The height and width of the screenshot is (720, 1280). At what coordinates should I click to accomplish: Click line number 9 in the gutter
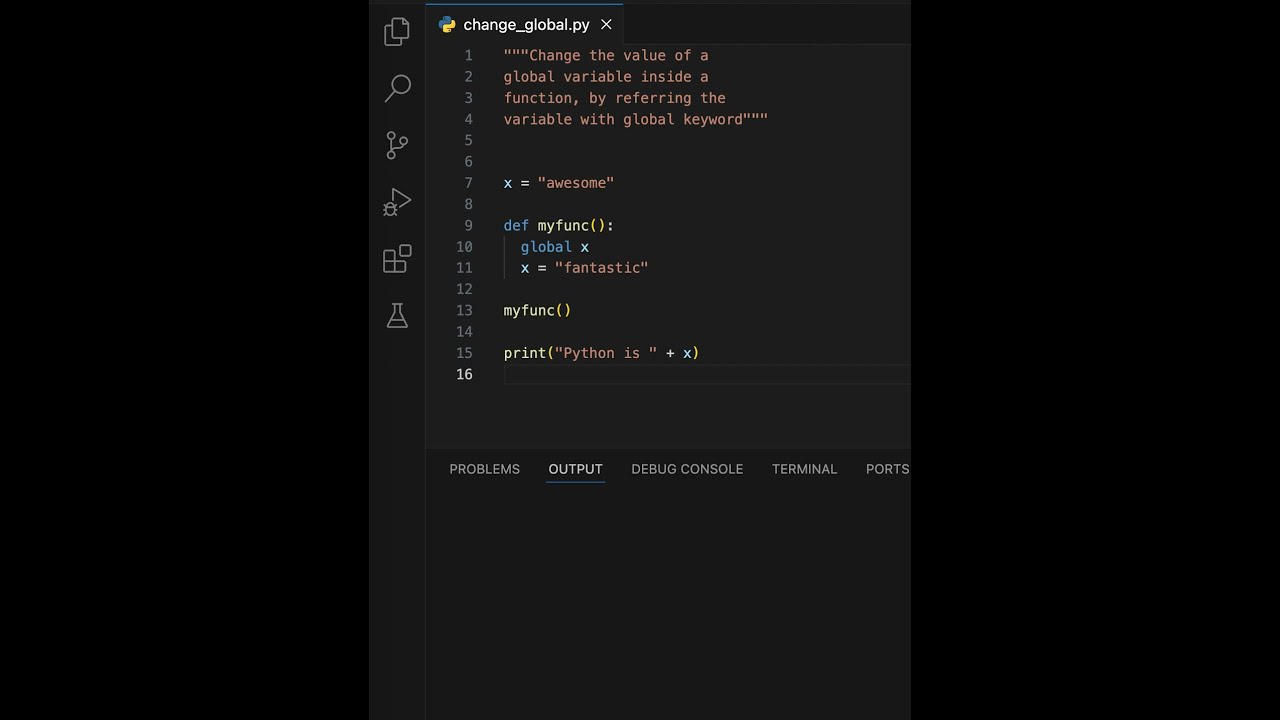coord(468,226)
